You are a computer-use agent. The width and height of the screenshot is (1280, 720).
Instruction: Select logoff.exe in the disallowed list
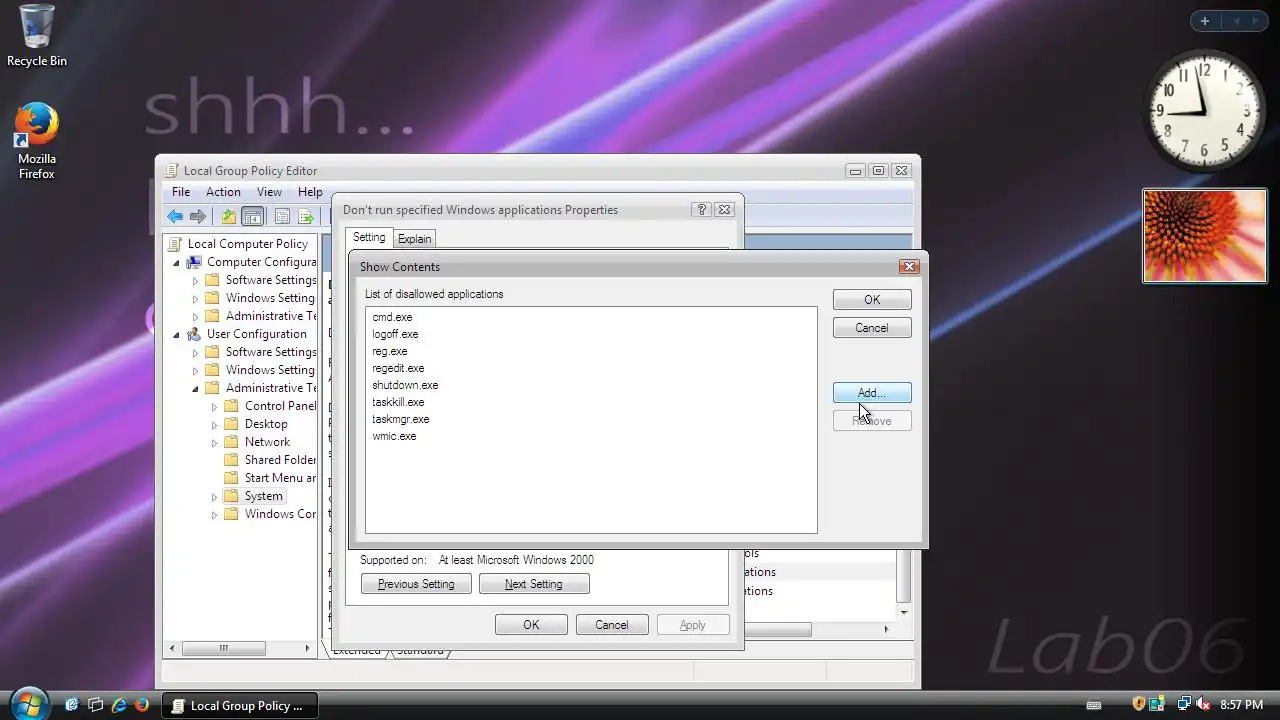(x=395, y=334)
